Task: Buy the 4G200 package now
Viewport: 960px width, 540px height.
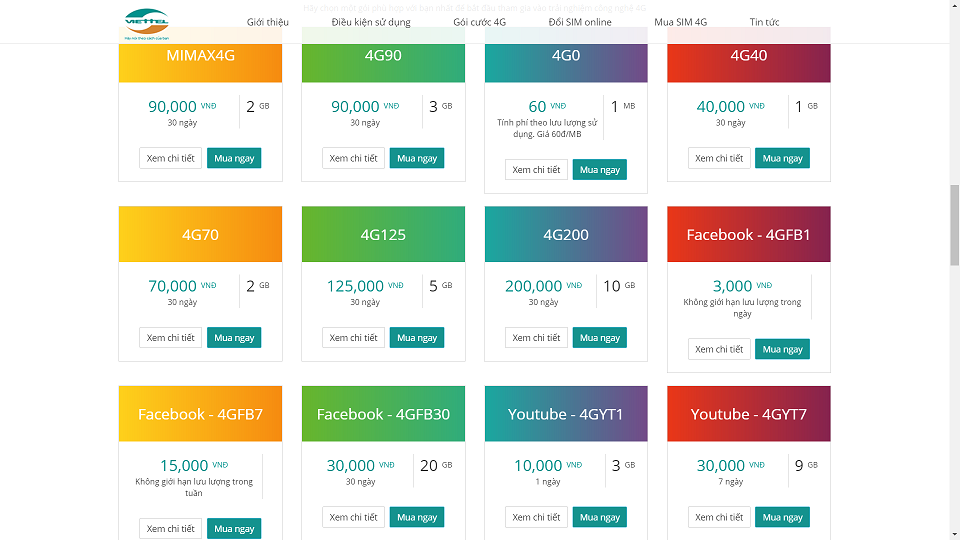Action: click(600, 338)
